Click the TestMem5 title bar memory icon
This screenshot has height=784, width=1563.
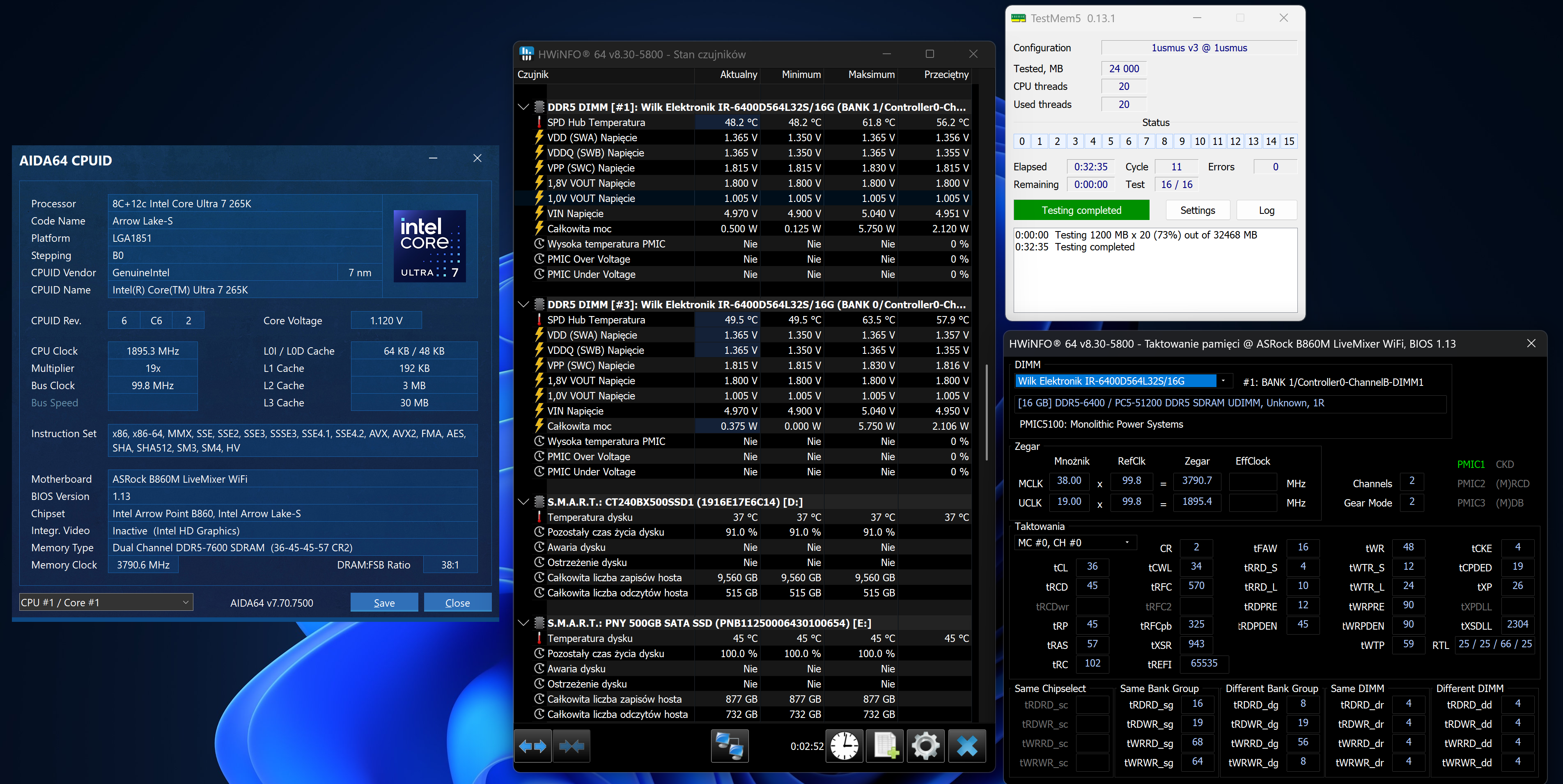(x=1018, y=18)
